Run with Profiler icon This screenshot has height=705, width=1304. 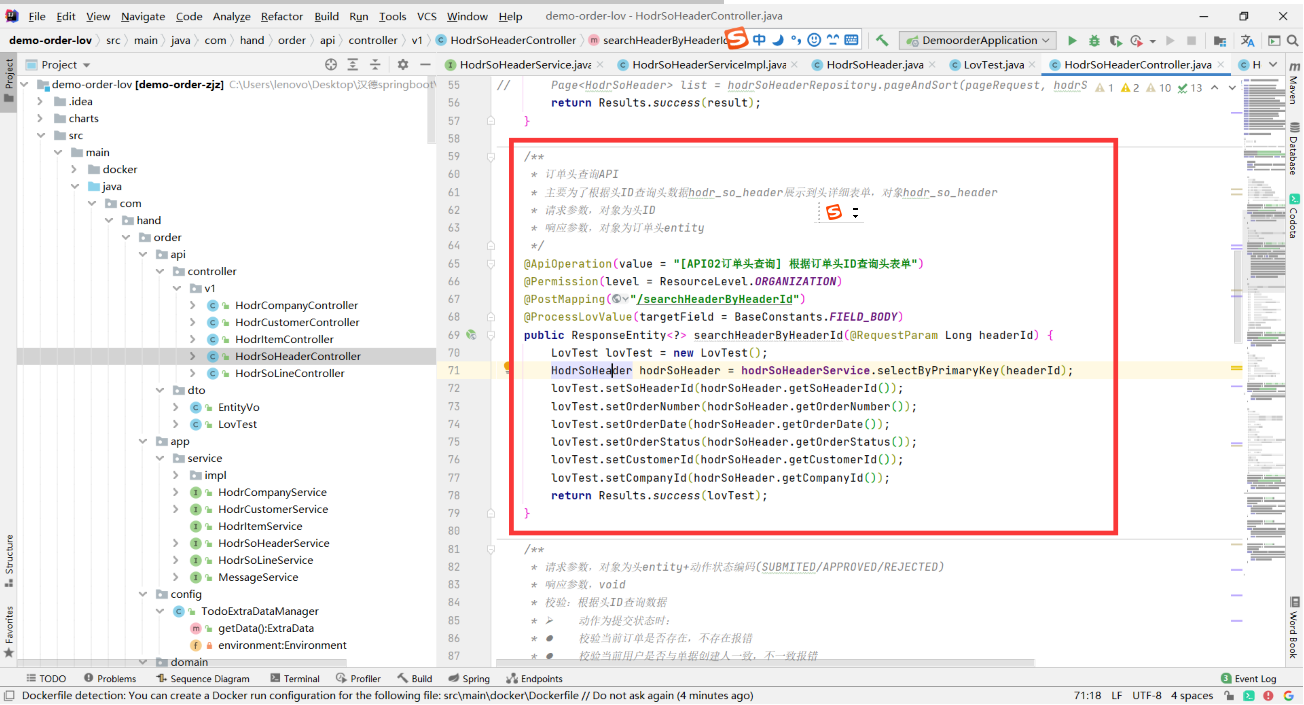[x=1136, y=41]
